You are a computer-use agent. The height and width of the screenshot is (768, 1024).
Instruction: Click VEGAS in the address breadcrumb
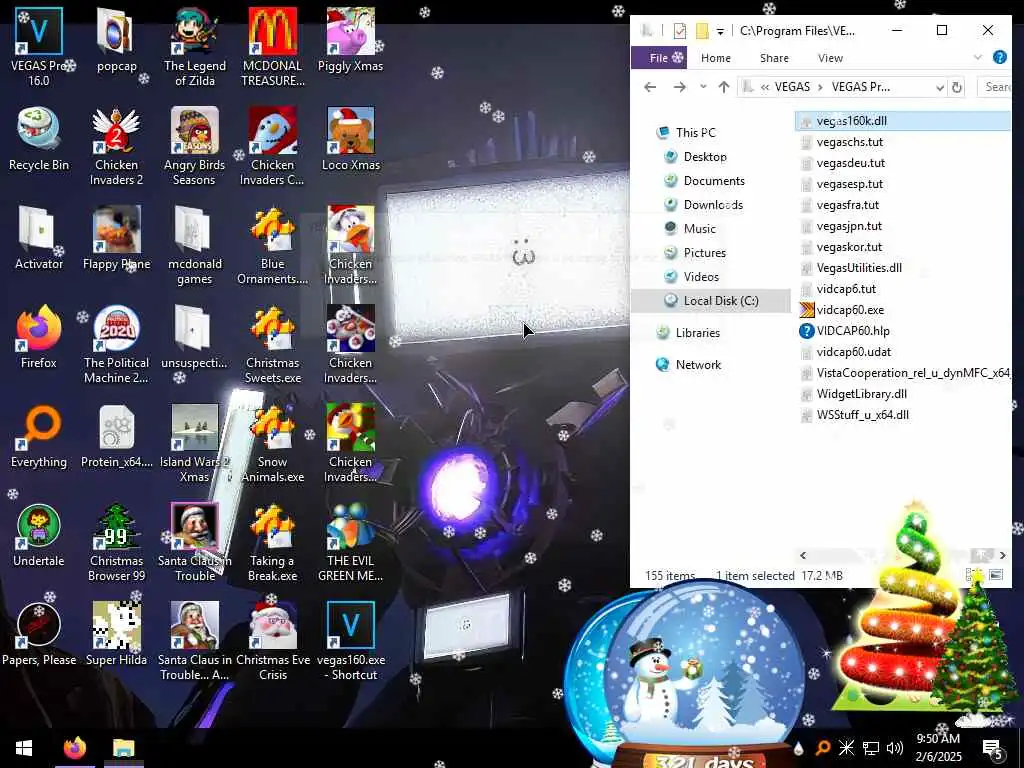[792, 87]
